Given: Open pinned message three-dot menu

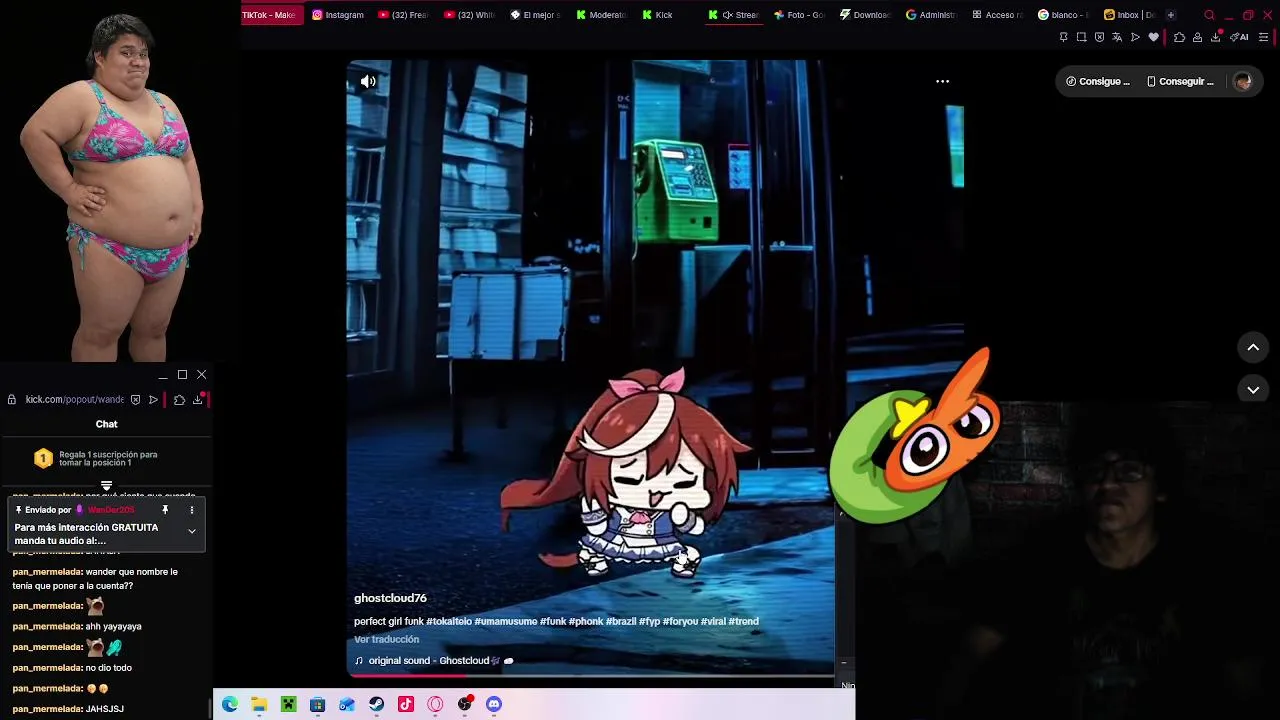Looking at the screenshot, I should click(x=191, y=510).
